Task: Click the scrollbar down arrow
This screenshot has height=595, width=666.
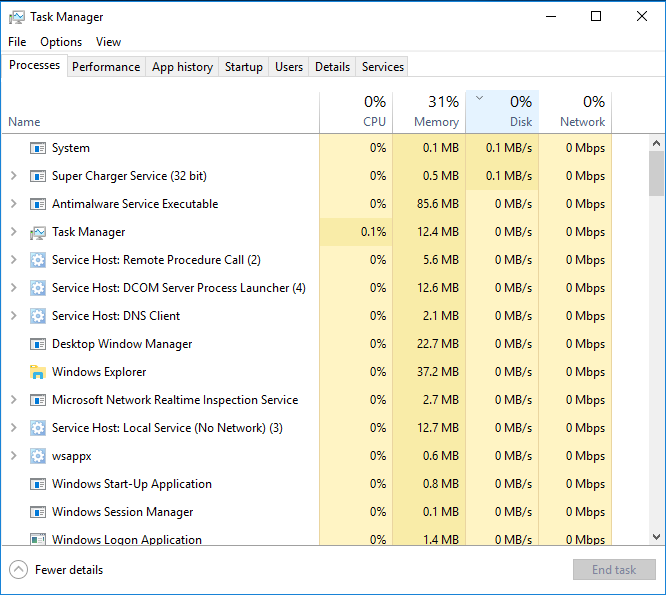Action: coord(657,536)
